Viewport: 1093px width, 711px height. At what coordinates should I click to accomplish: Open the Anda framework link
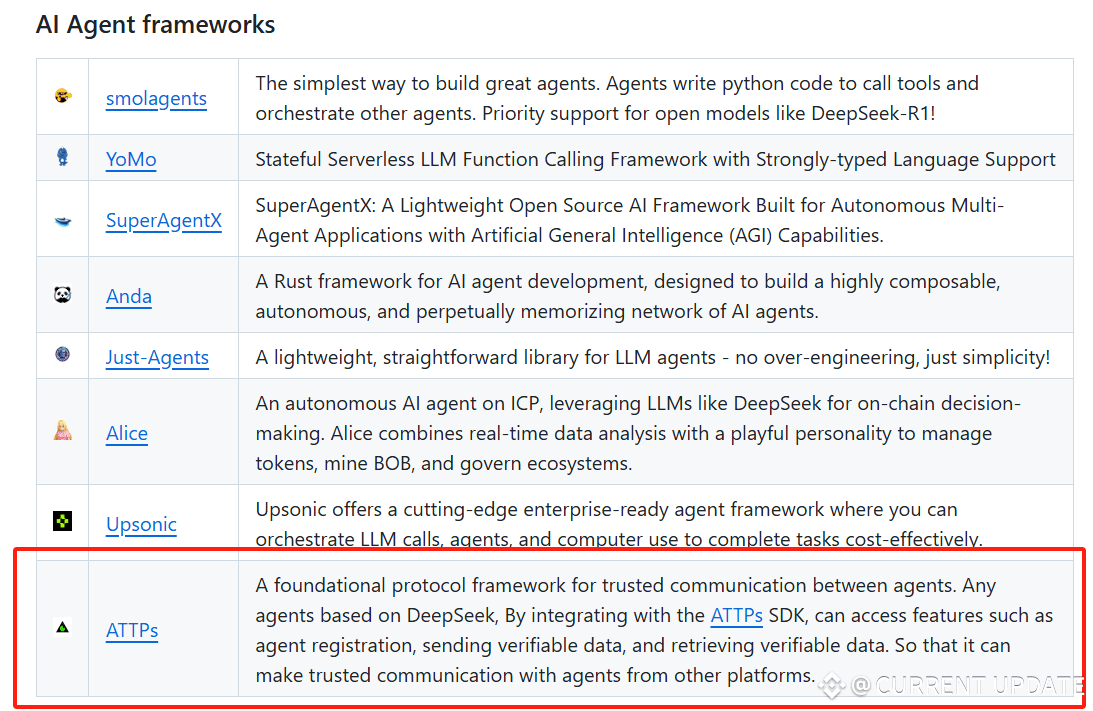click(129, 296)
